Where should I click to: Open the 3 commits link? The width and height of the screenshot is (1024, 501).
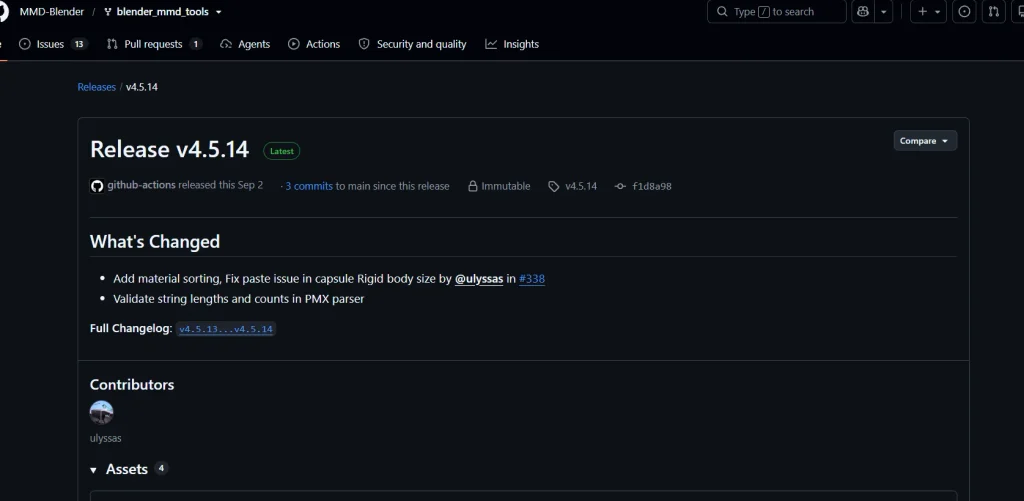click(309, 186)
